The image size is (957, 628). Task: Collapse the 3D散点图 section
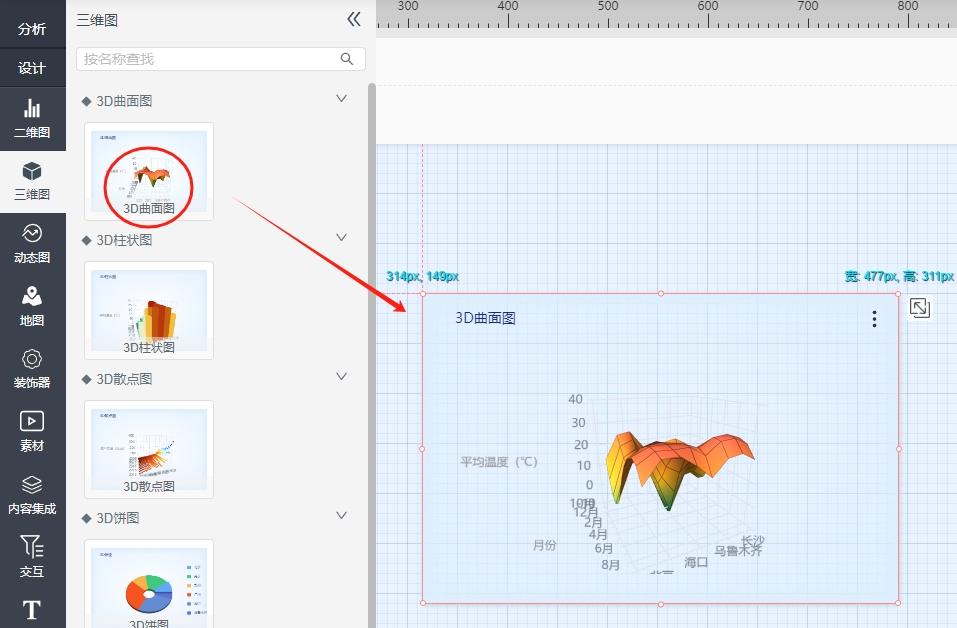341,377
